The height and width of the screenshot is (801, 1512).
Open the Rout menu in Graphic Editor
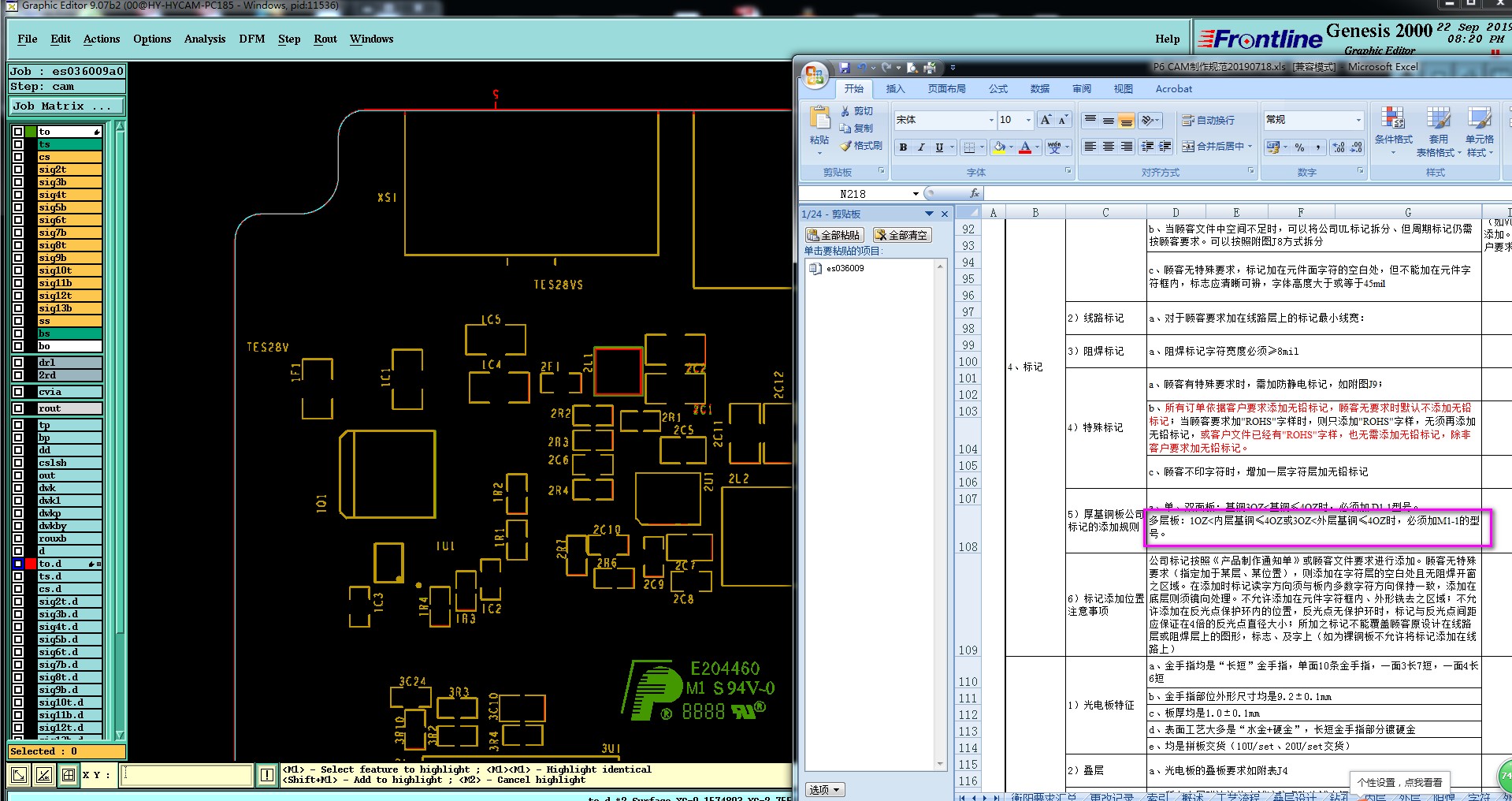click(x=325, y=39)
